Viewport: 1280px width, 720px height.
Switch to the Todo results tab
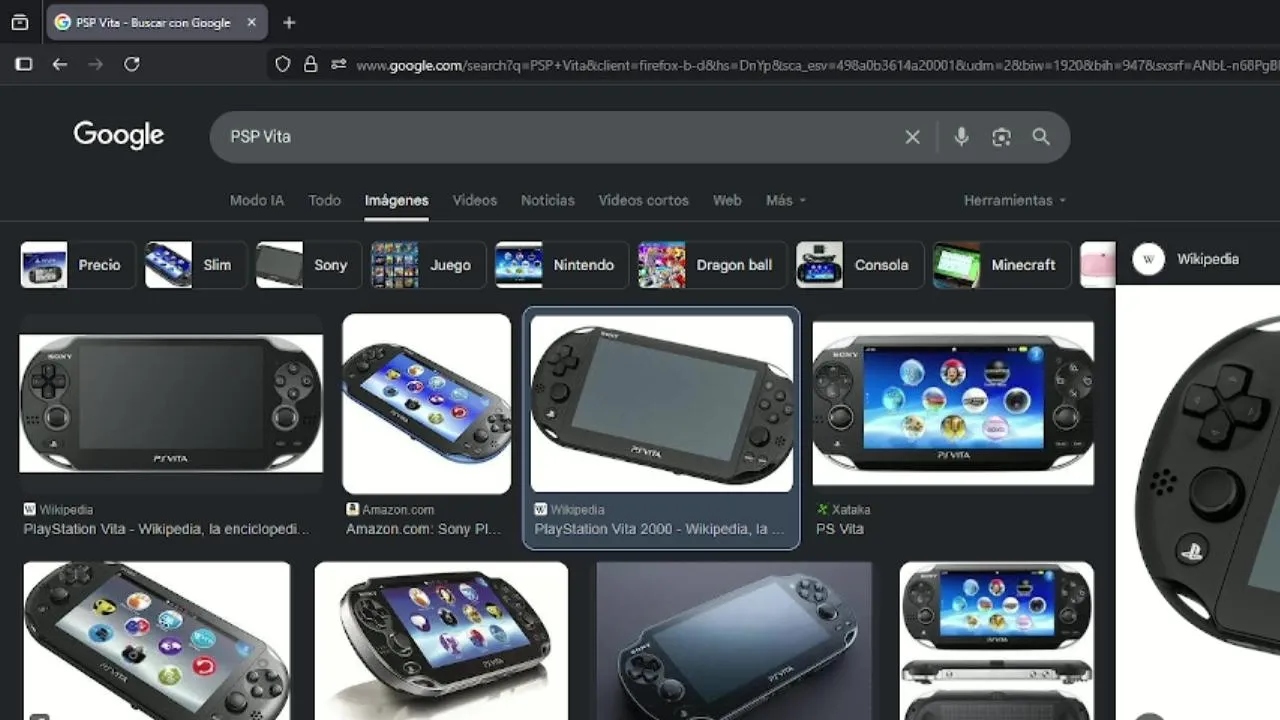(x=324, y=200)
